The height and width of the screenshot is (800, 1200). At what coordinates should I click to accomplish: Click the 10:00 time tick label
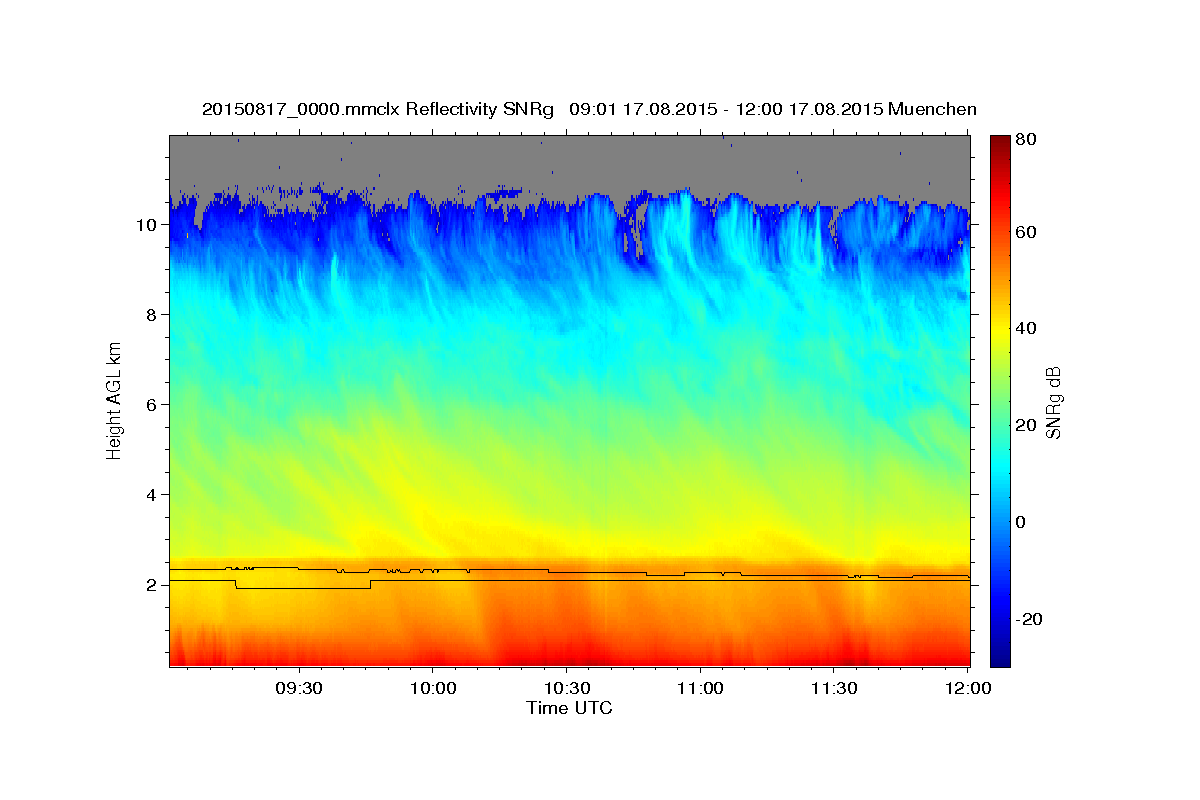coord(433,689)
